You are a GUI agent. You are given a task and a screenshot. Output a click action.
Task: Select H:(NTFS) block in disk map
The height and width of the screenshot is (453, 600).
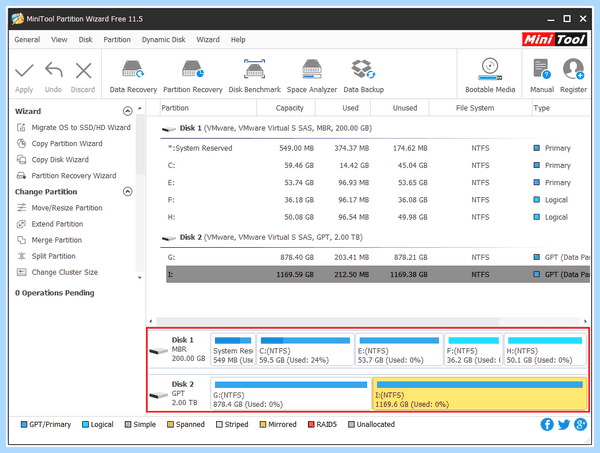[545, 349]
